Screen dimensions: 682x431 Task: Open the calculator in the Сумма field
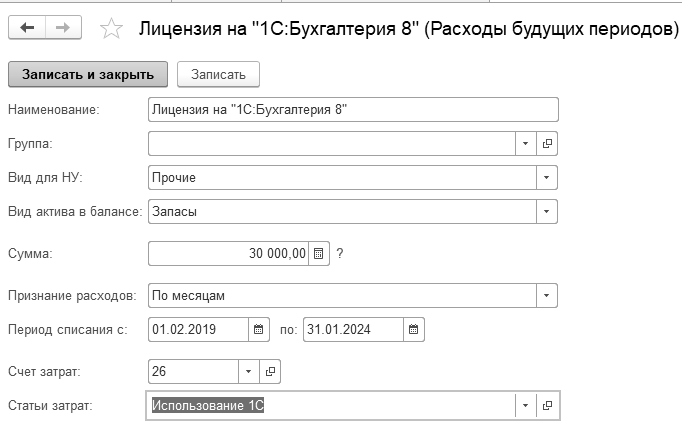pos(319,254)
